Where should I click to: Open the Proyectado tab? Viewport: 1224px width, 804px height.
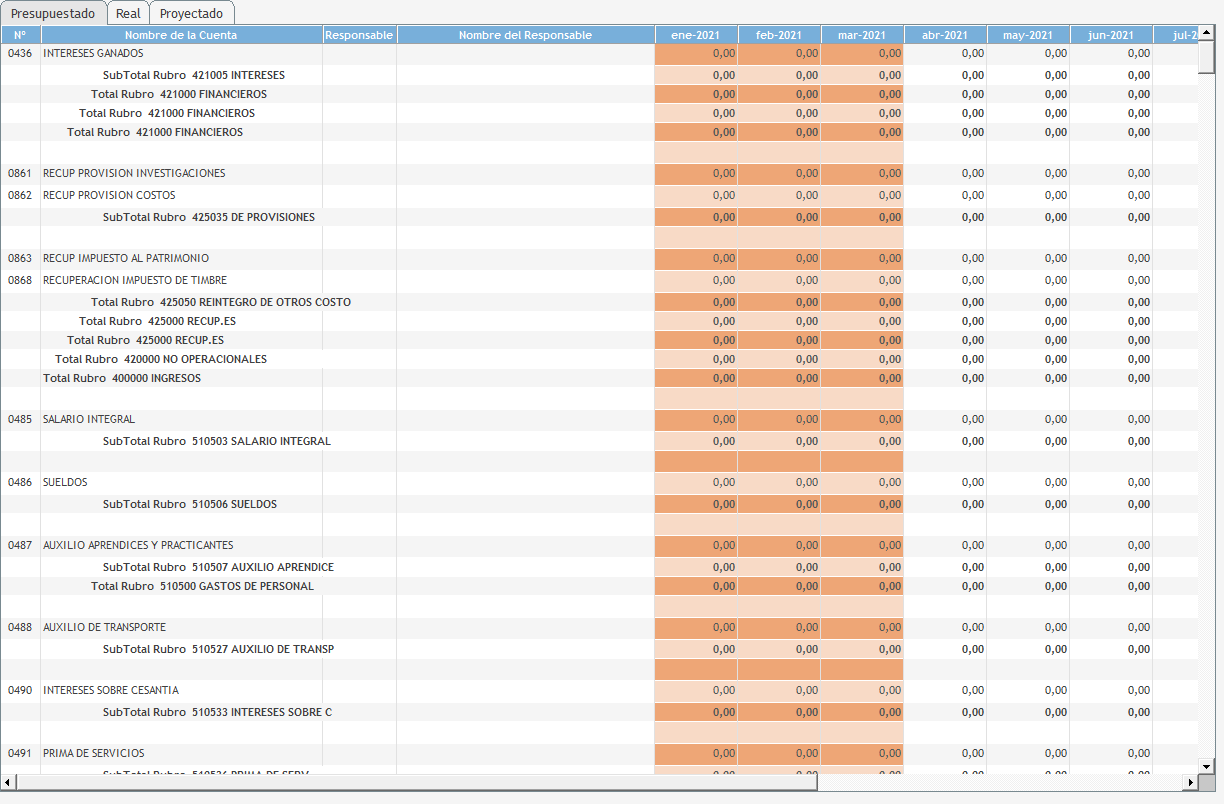click(191, 13)
